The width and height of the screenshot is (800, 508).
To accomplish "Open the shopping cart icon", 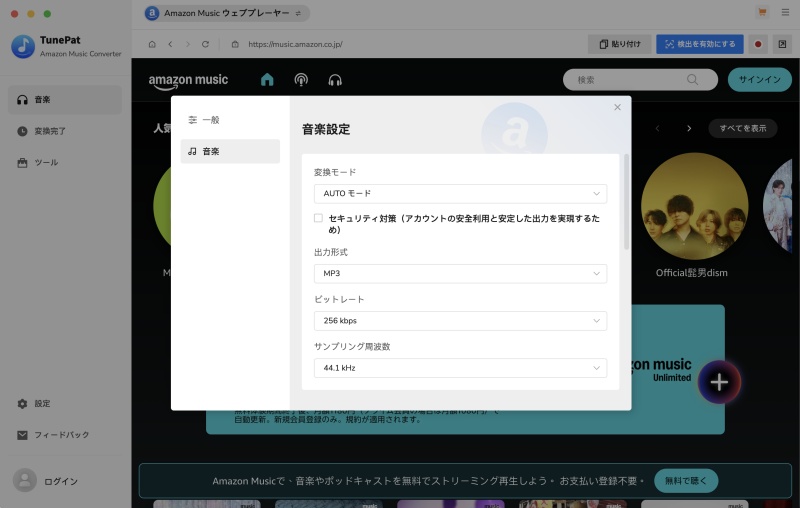I will (762, 12).
